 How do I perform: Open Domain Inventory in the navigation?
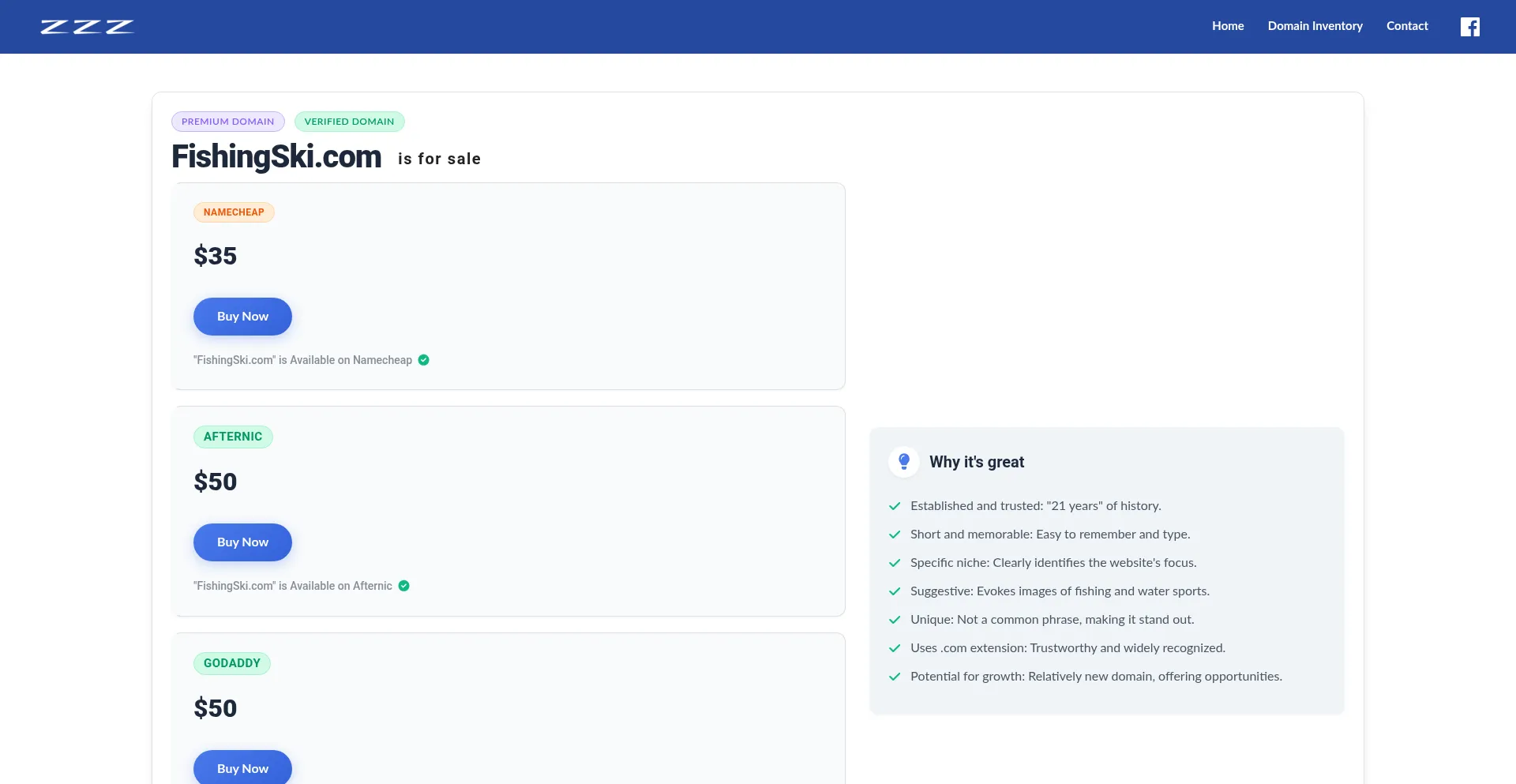click(1315, 26)
